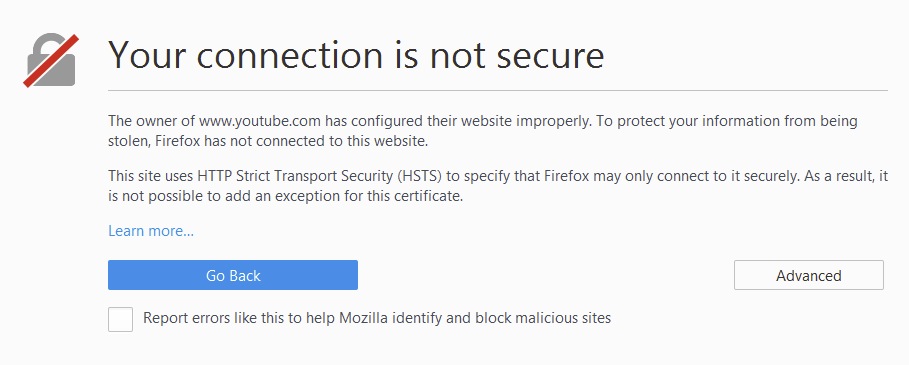
Task: Click the blue Go Back button
Action: pyautogui.click(x=232, y=275)
